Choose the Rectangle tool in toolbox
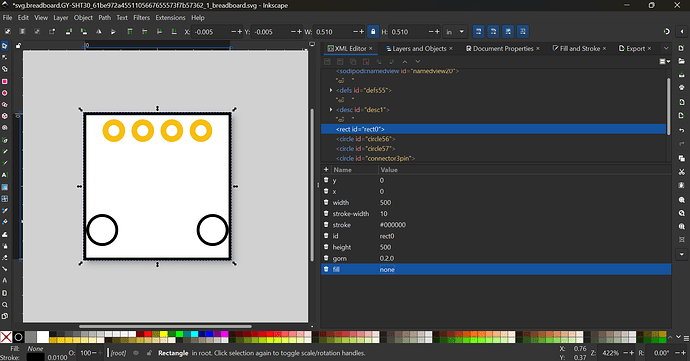The height and width of the screenshot is (361, 690). point(5,81)
